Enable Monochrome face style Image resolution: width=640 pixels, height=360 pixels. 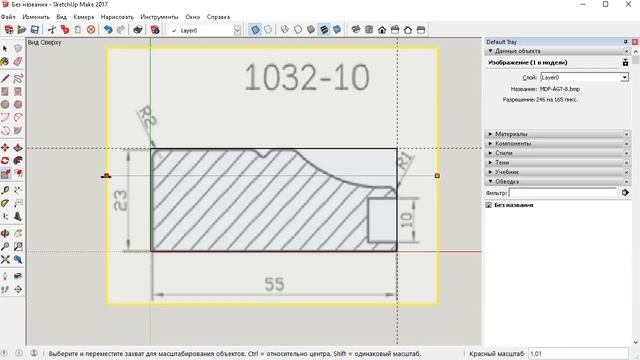337,30
